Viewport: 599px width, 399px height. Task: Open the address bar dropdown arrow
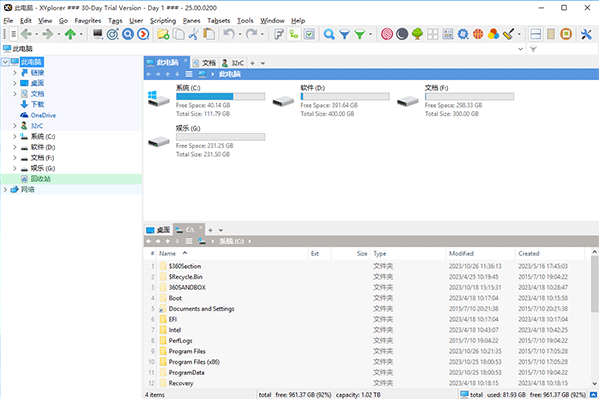point(520,49)
